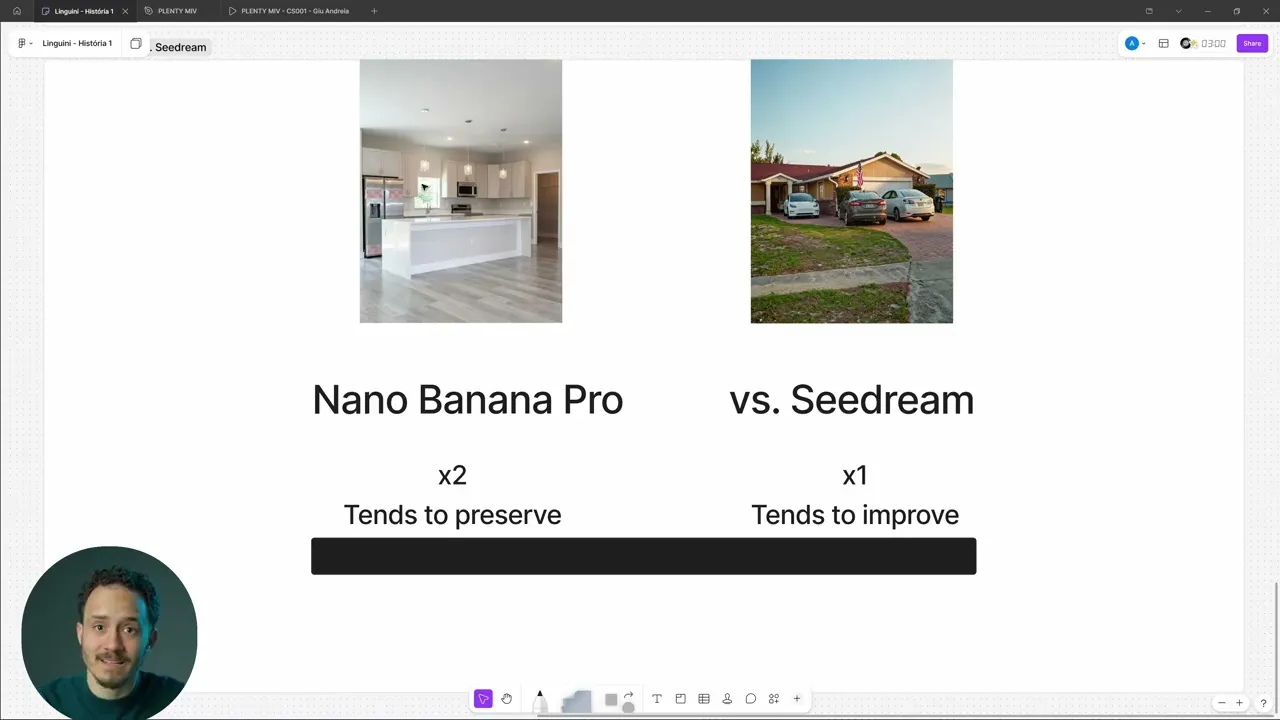Click the Linguini - História 1 file name
The image size is (1280, 720).
click(x=77, y=43)
